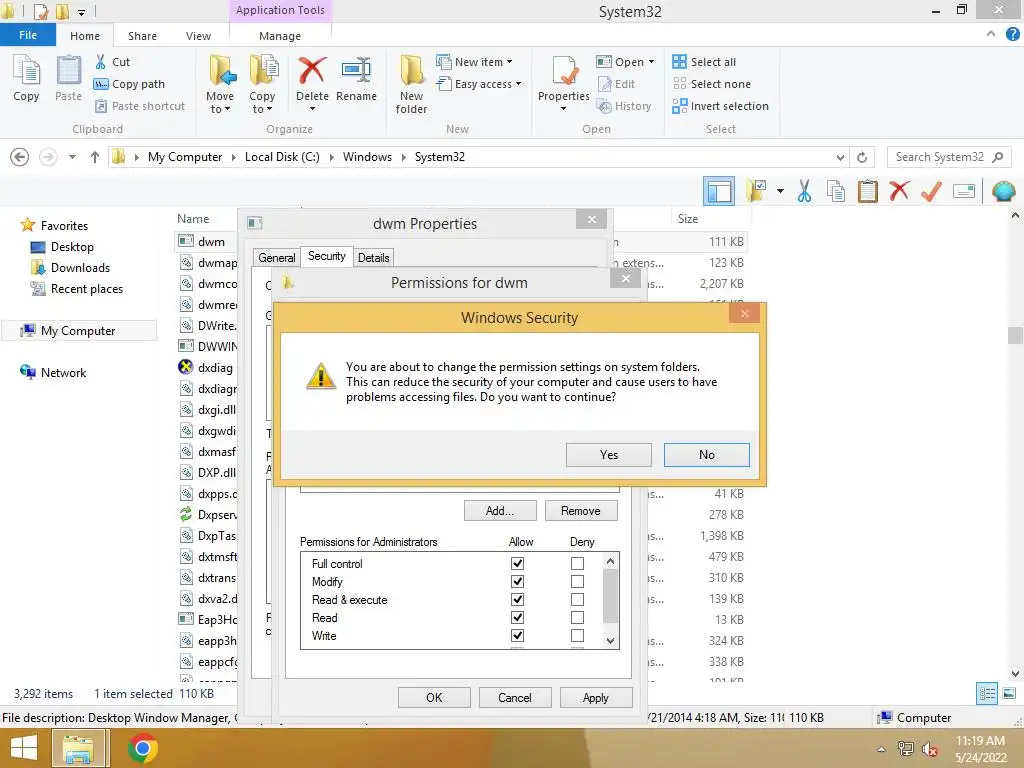This screenshot has width=1024, height=768.
Task: Switch to Details view icon in status bar
Action: 987,694
